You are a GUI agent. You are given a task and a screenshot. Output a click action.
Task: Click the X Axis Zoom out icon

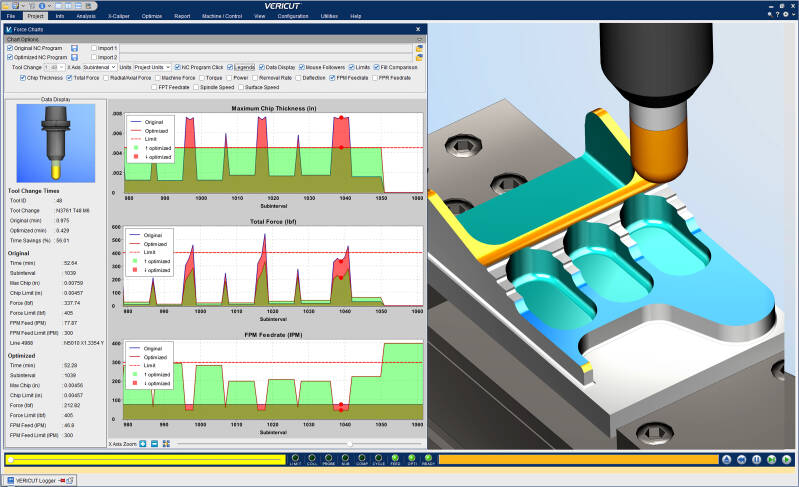(154, 443)
